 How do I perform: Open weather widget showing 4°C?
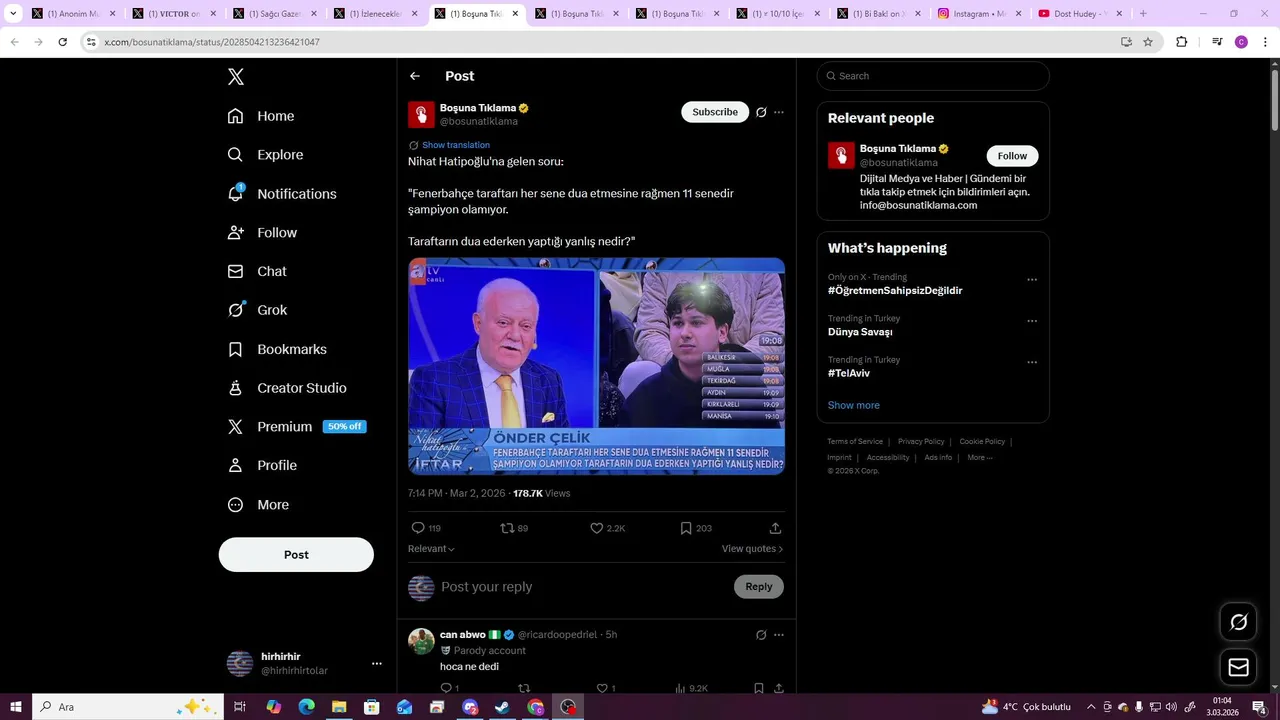[x=1026, y=707]
